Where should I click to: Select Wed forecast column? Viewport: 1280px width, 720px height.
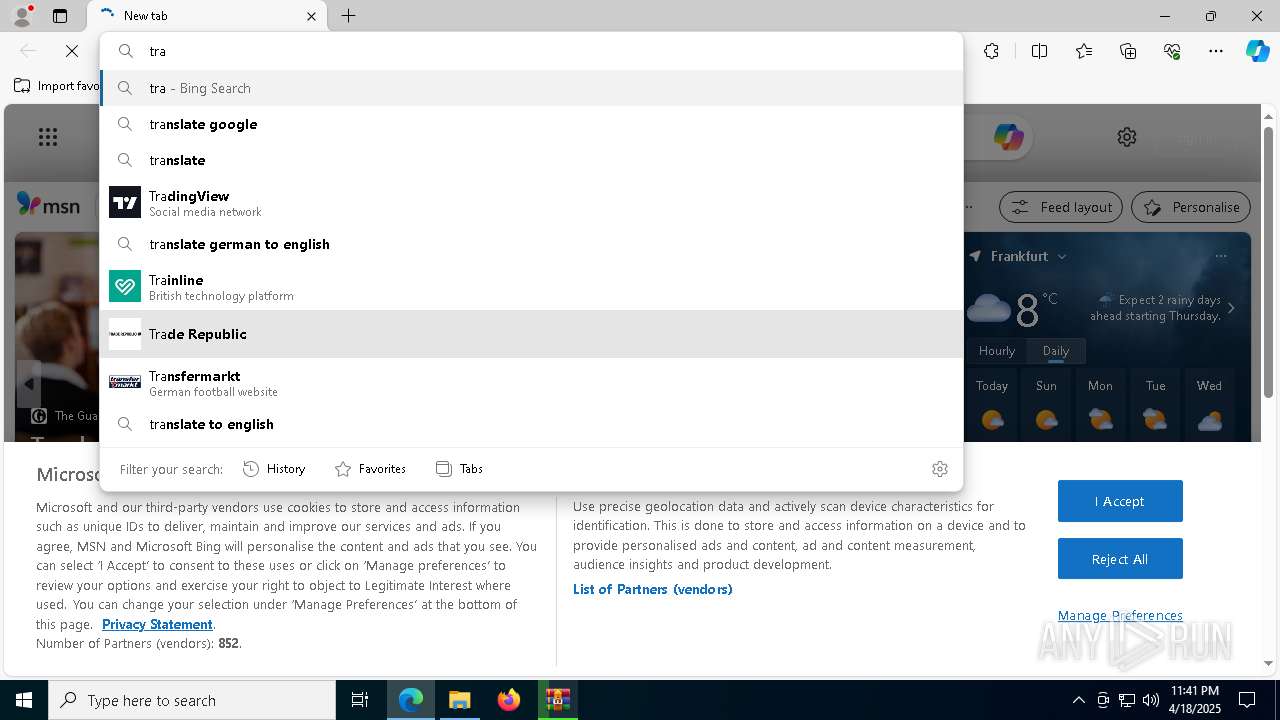1209,404
